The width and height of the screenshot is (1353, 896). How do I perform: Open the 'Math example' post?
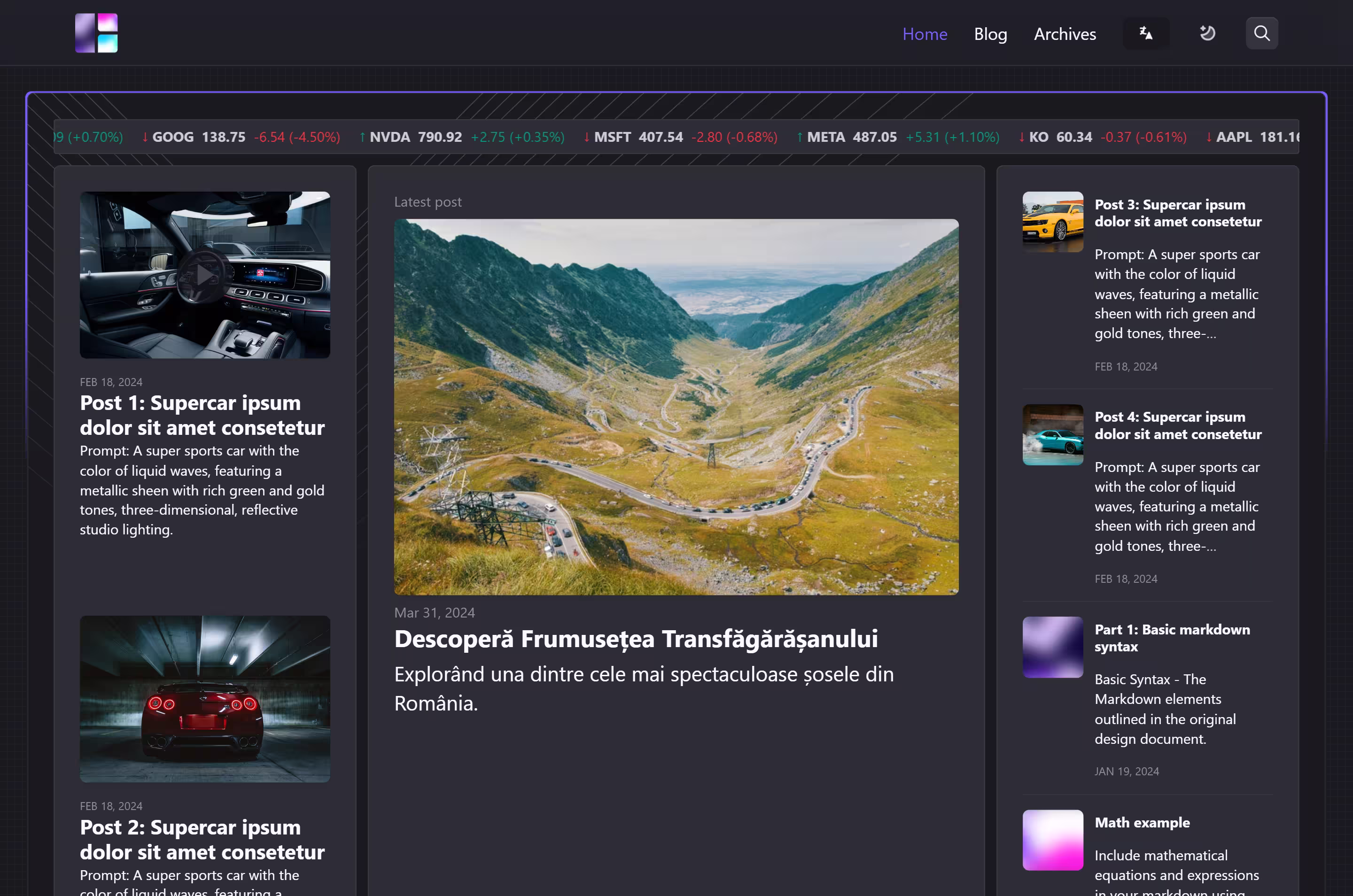(x=1142, y=822)
